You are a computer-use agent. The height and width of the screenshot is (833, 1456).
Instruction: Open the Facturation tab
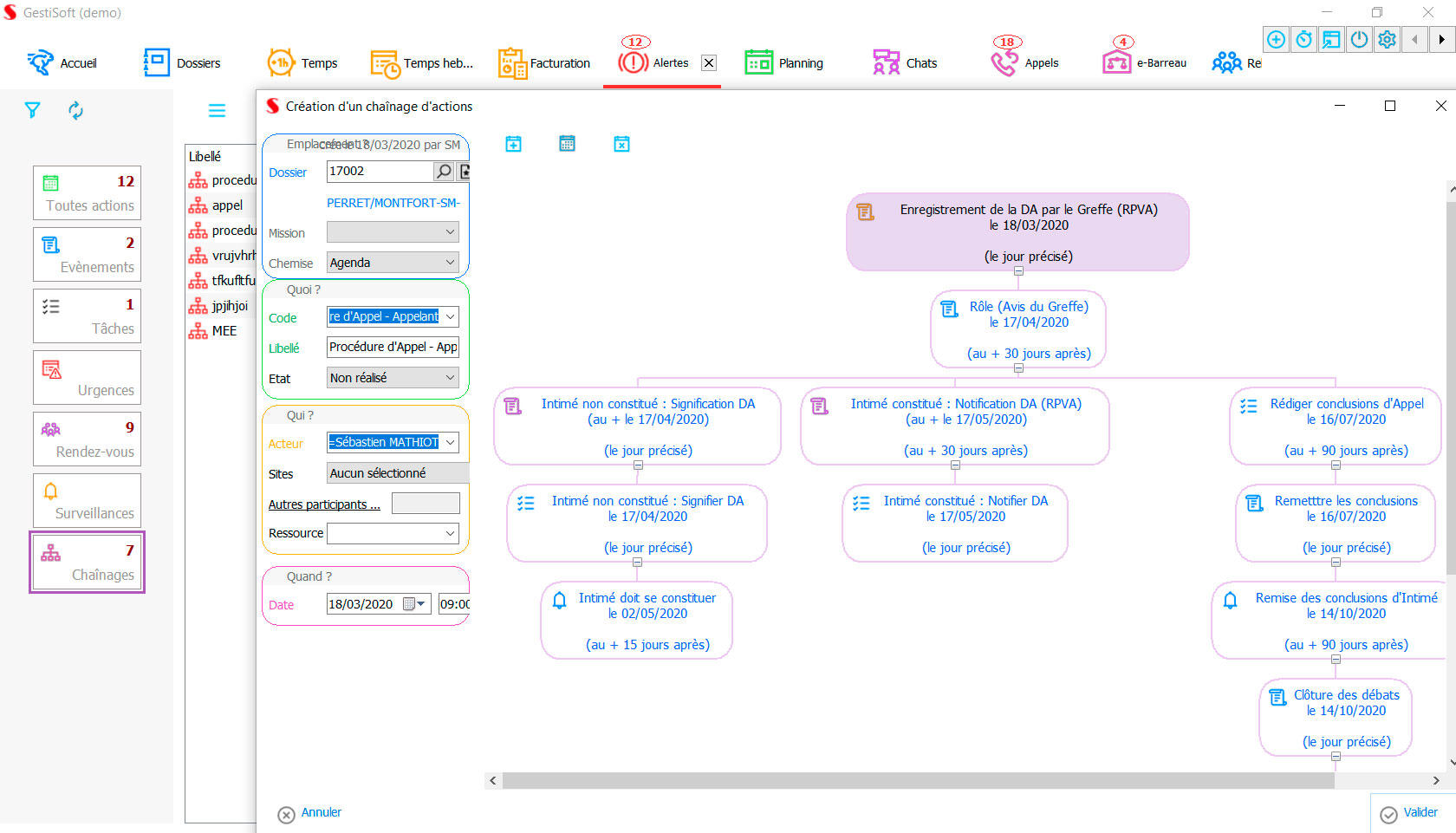[x=545, y=63]
